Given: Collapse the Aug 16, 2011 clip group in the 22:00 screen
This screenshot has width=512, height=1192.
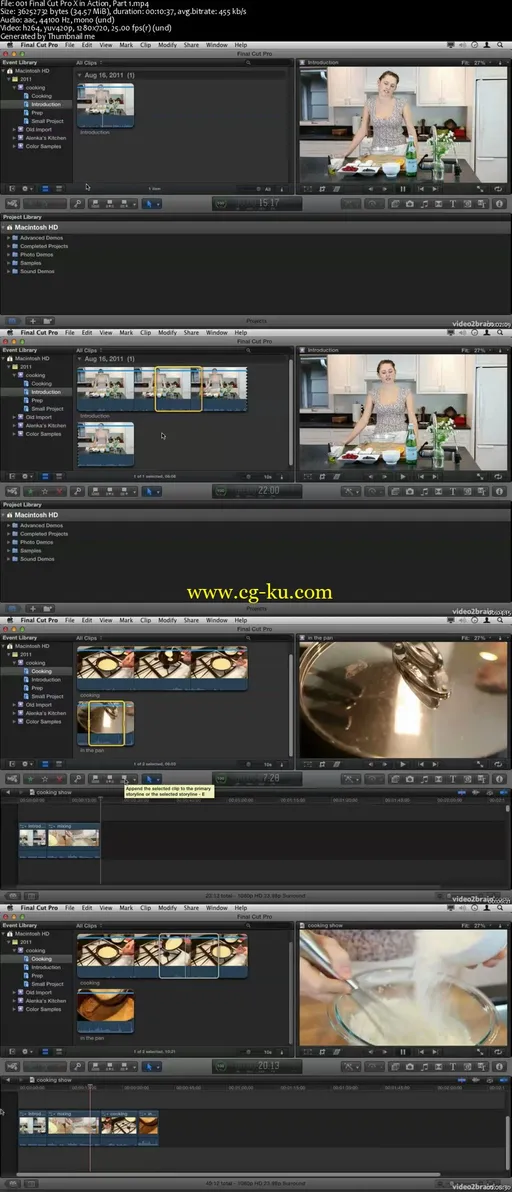Looking at the screenshot, I should pos(81,358).
